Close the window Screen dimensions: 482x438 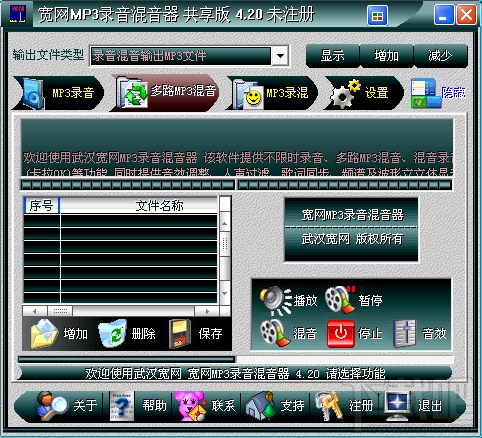pyautogui.click(x=466, y=15)
